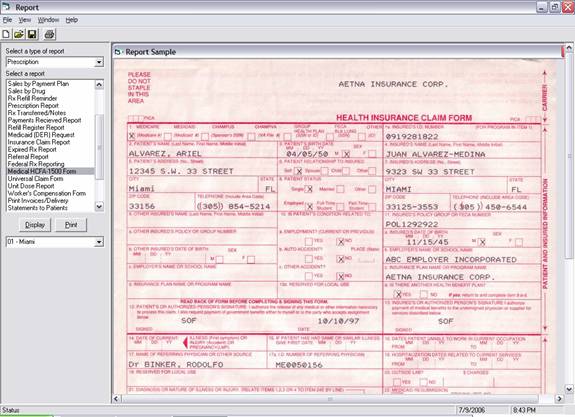The width and height of the screenshot is (575, 417).
Task: Open the View menu
Action: point(25,20)
